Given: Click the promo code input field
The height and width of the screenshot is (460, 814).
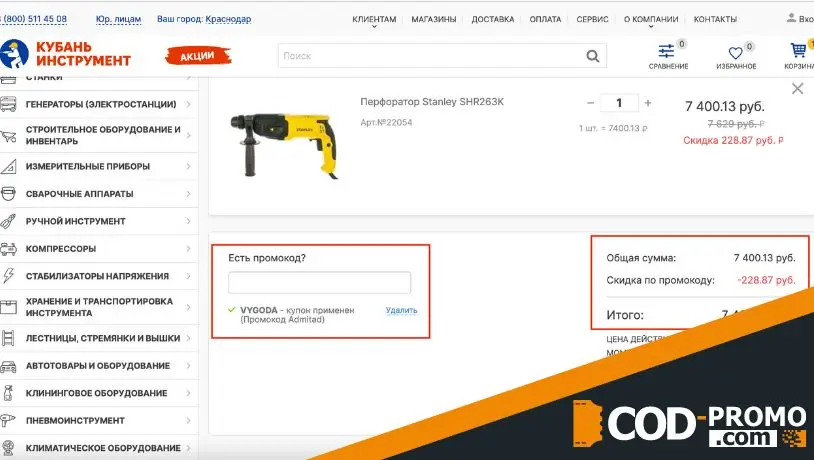Looking at the screenshot, I should pos(320,283).
